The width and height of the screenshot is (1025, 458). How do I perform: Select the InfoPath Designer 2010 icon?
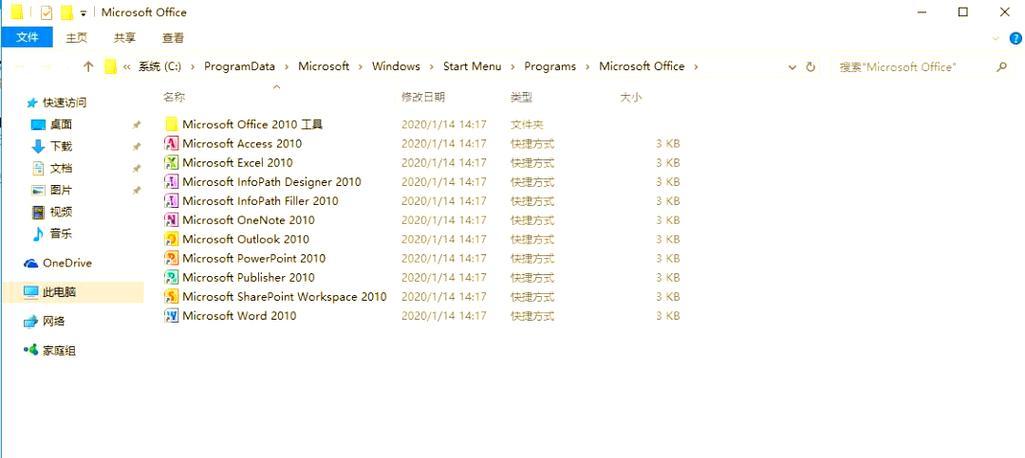171,182
